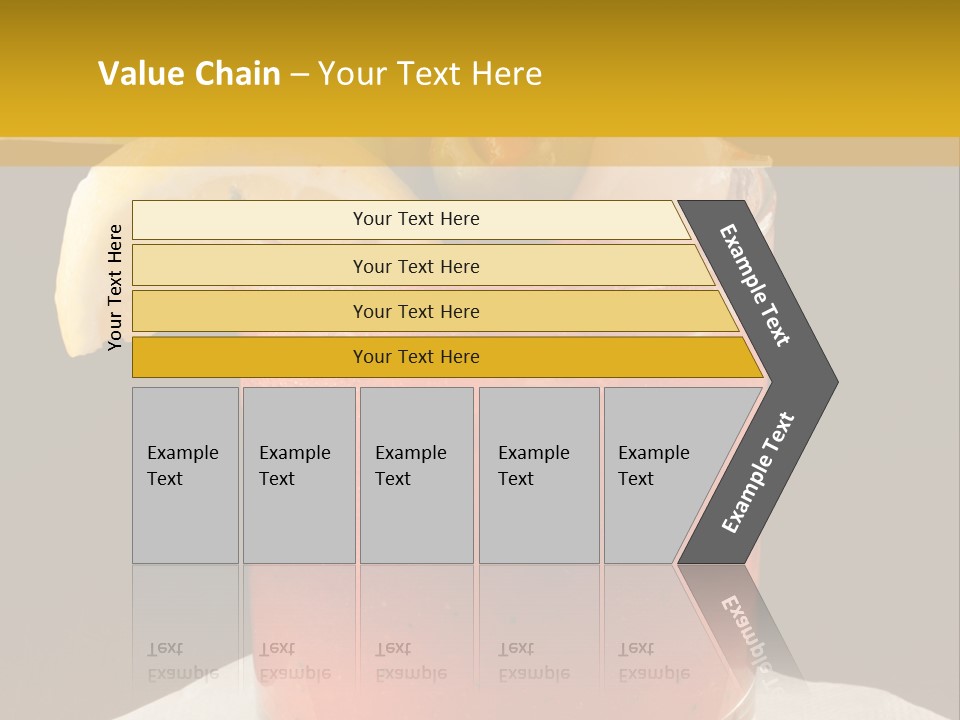Select the fourth gray 'Example Text' box
The width and height of the screenshot is (960, 720).
click(x=539, y=475)
